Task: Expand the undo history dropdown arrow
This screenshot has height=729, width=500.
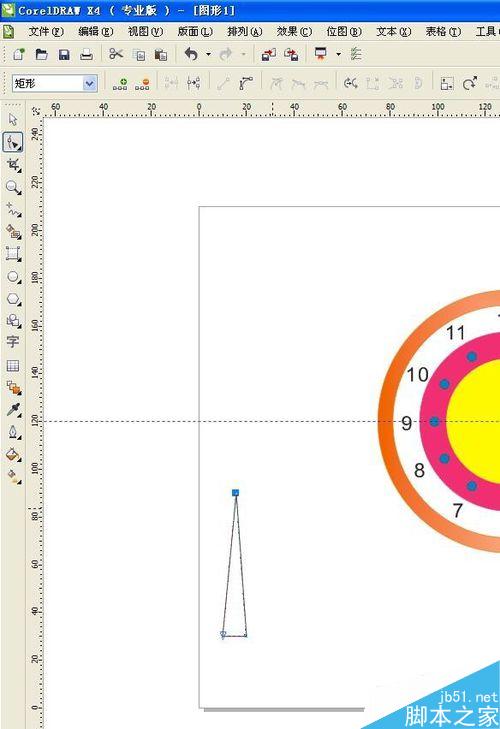Action: [x=208, y=54]
